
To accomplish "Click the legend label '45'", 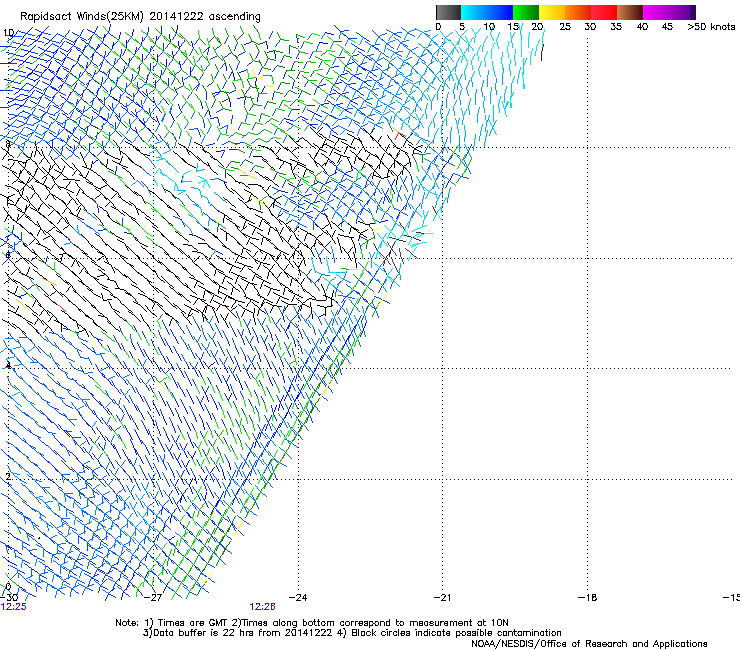I will (x=667, y=27).
